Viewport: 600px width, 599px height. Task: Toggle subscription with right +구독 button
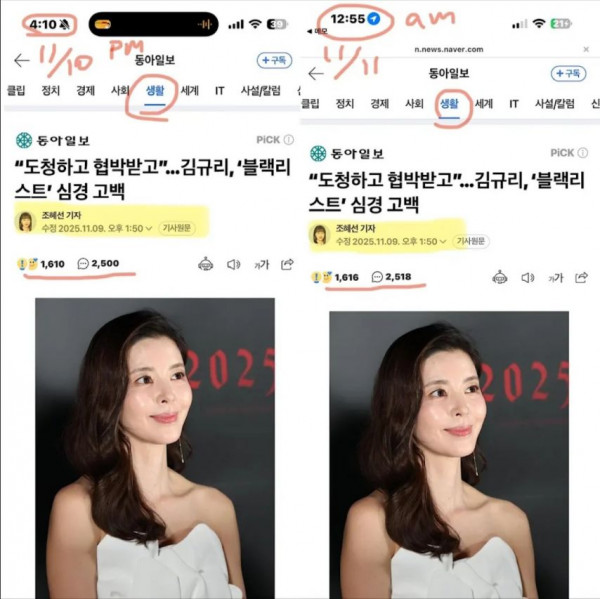[568, 73]
